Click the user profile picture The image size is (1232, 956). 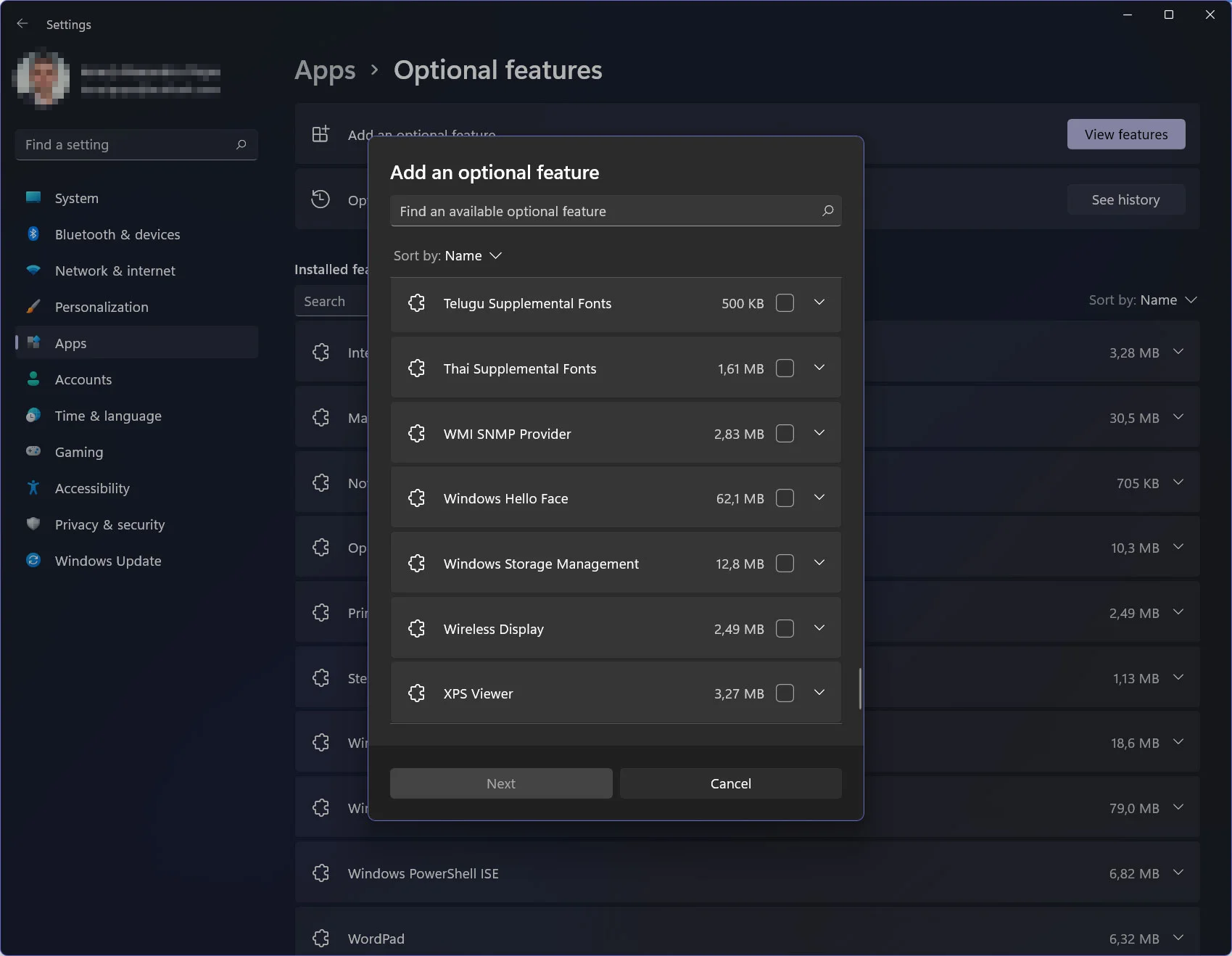42,78
